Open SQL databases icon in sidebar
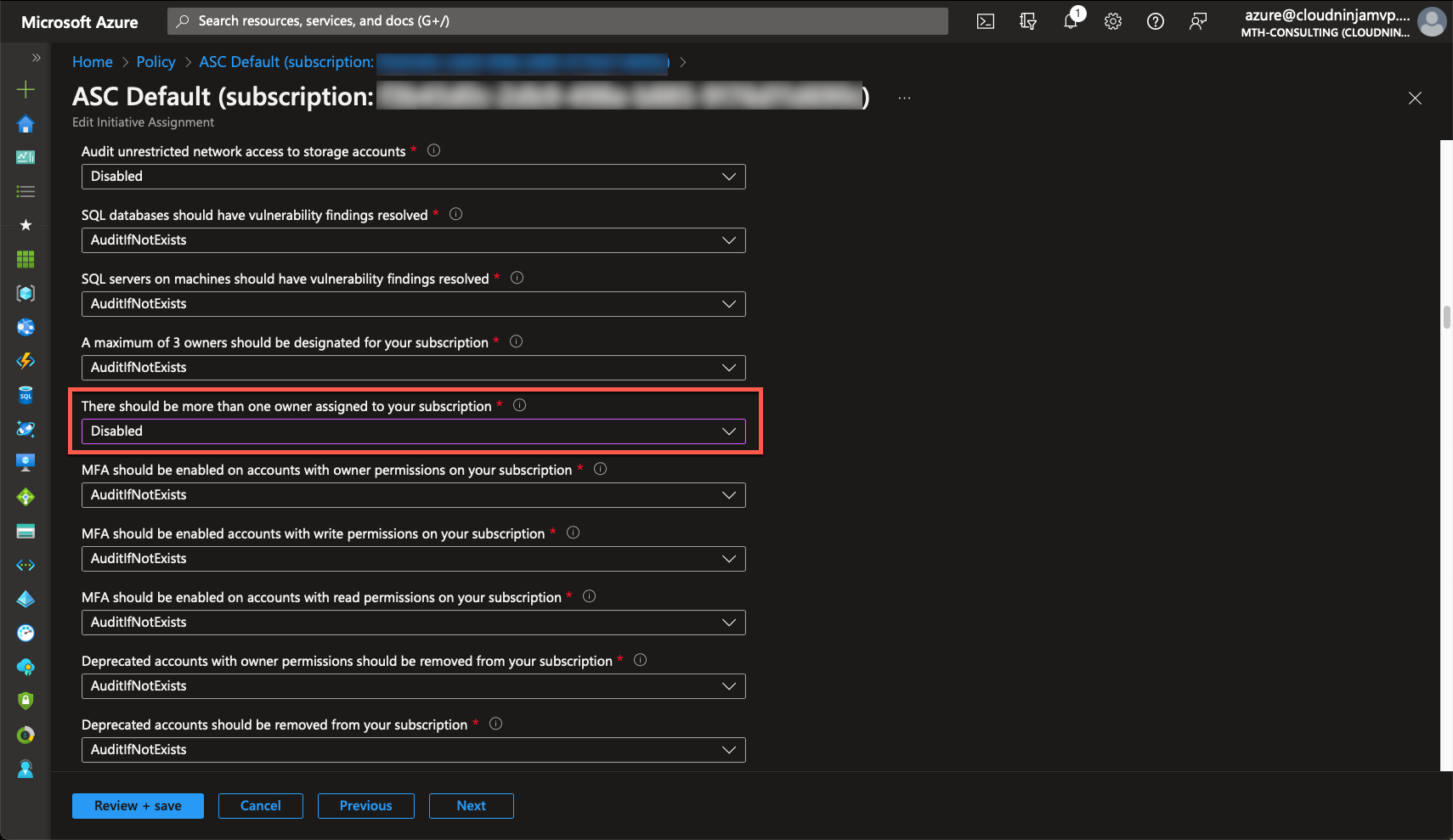Viewport: 1453px width, 840px height. [x=25, y=395]
